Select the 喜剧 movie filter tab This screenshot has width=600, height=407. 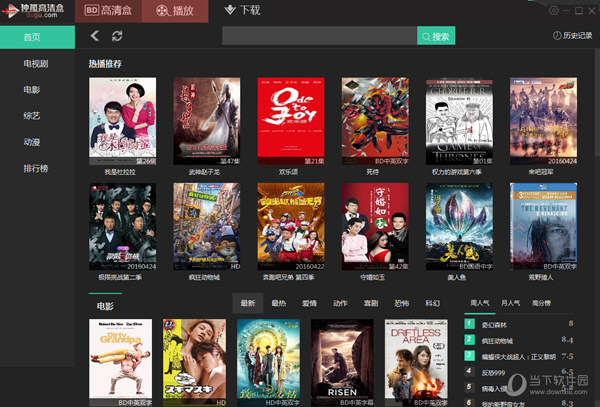coord(371,303)
